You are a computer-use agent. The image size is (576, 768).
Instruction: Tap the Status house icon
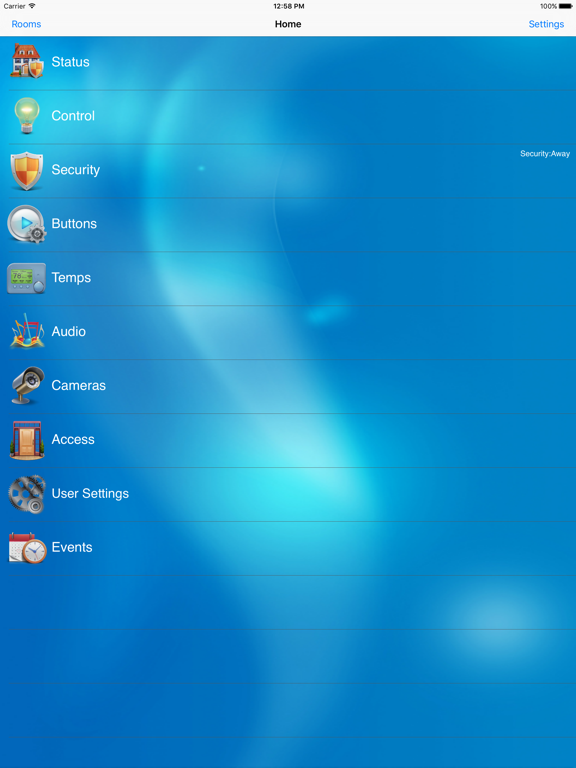[x=27, y=61]
